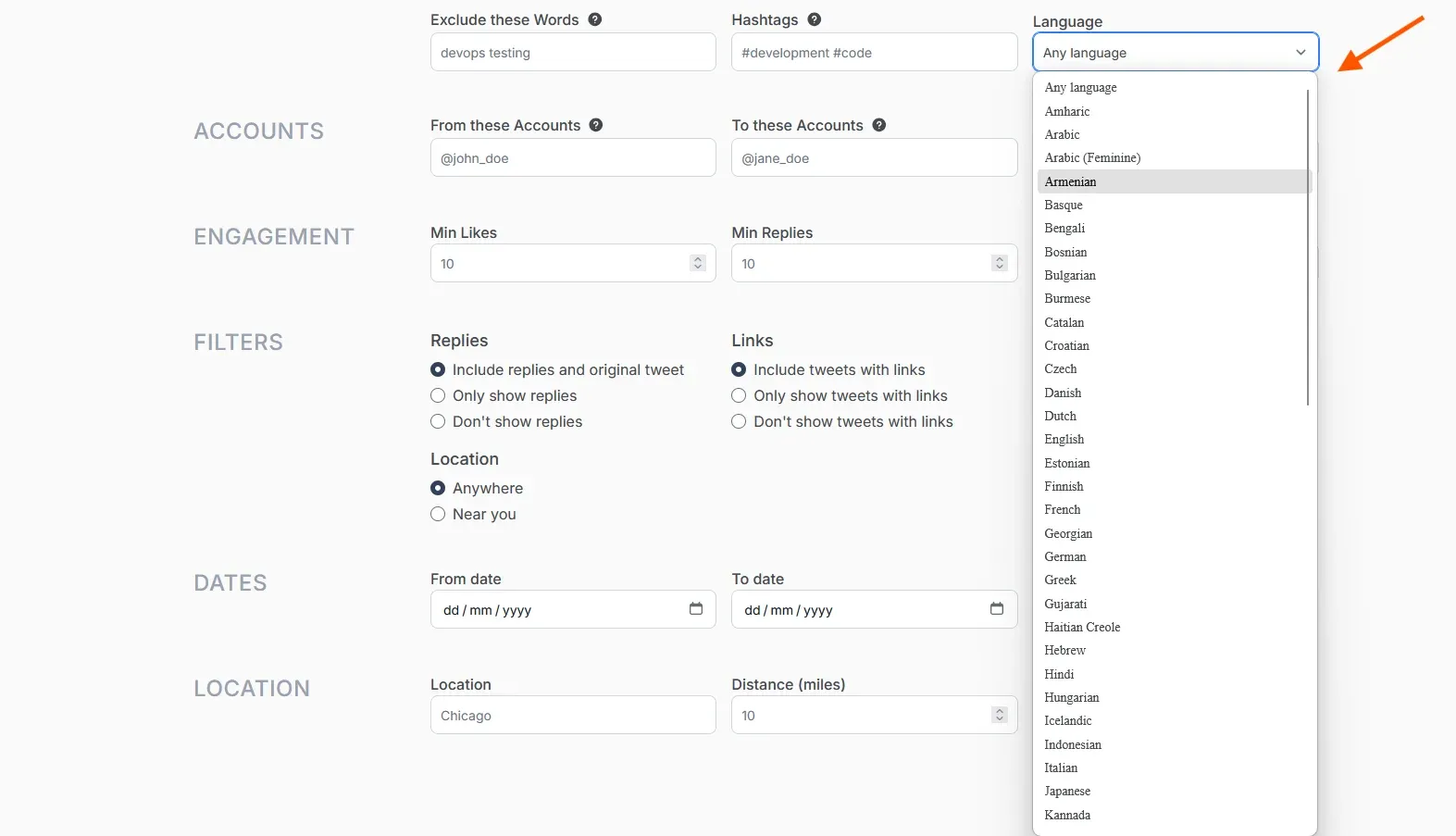Choose Dutch language

1174,416
